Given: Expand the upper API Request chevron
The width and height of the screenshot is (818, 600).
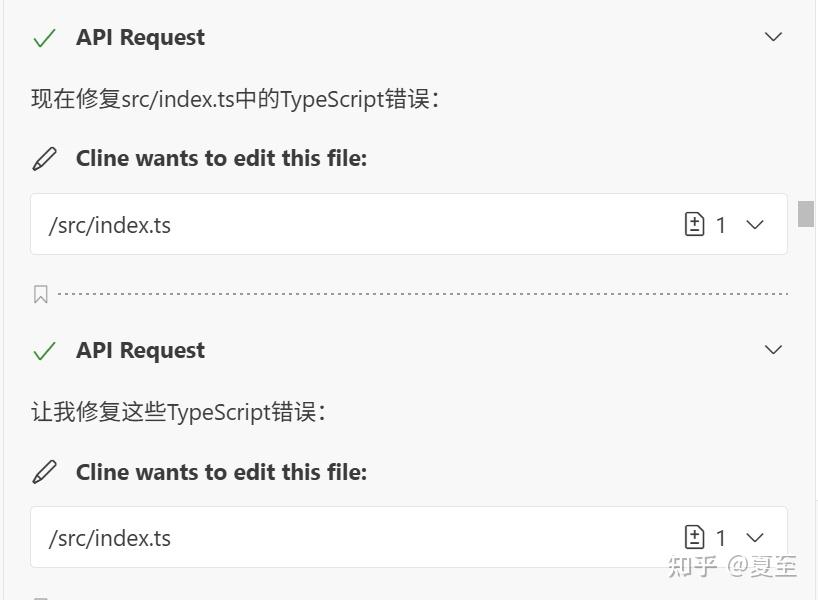Looking at the screenshot, I should [773, 37].
